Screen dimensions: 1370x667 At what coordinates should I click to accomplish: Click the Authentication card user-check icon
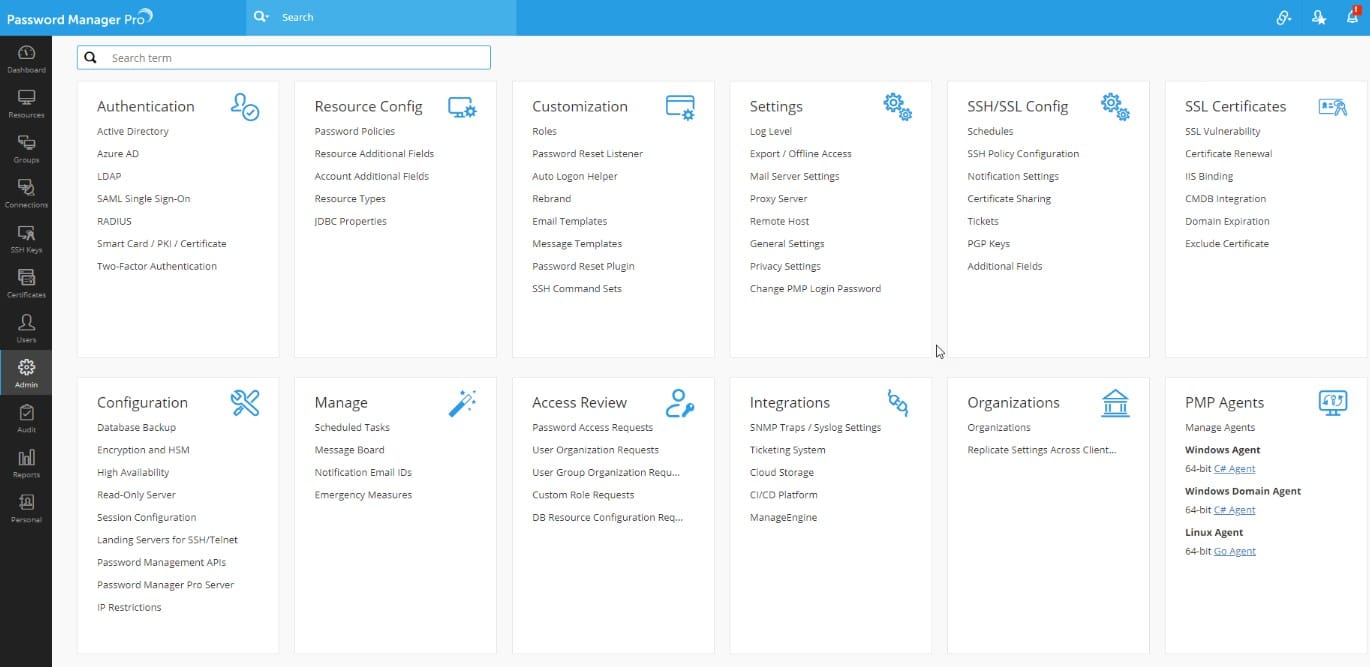(244, 107)
